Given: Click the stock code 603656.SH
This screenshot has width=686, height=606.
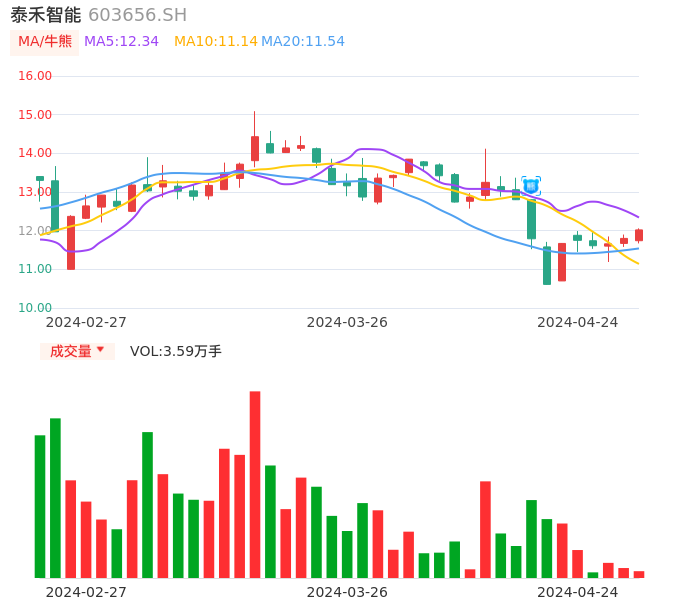Looking at the screenshot, I should 137,15.
